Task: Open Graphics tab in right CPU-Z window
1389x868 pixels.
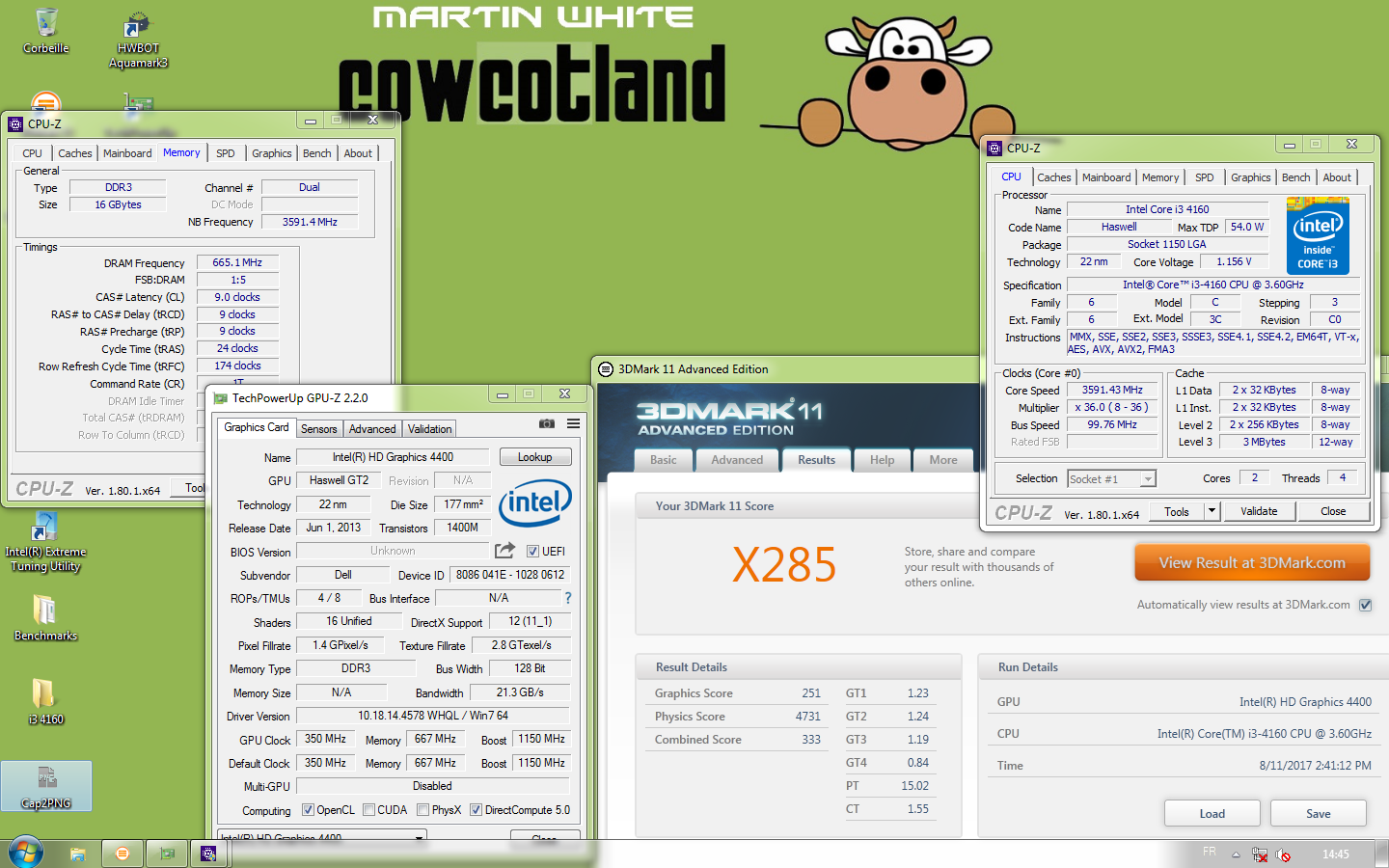Action: click(x=1251, y=177)
